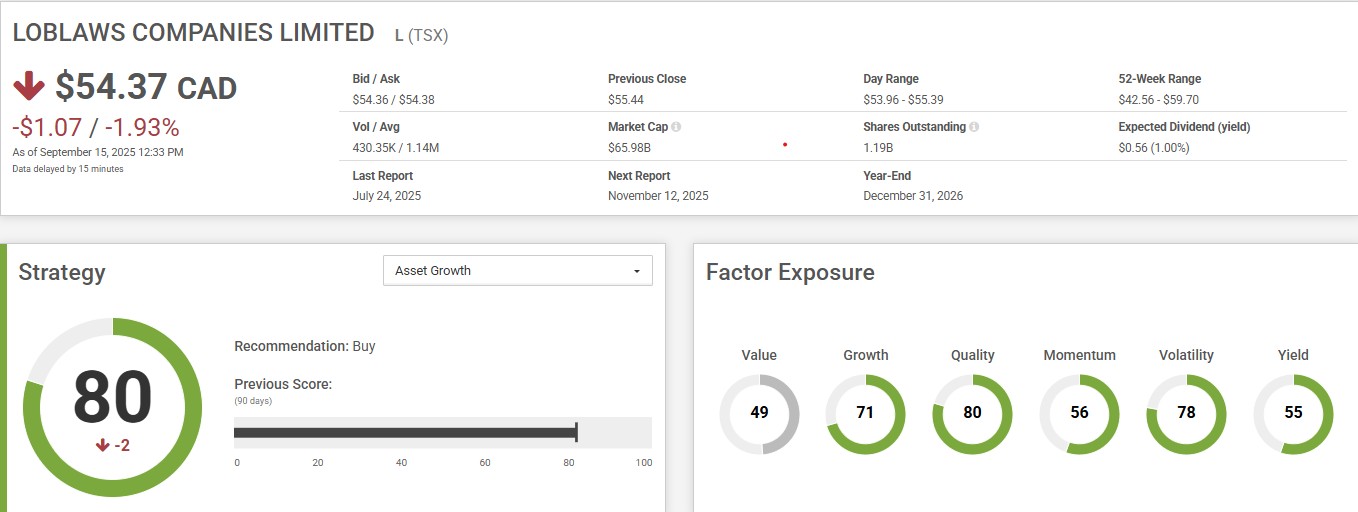
Task: Click the -$1.07 / -1.93% change
Action: pos(96,128)
